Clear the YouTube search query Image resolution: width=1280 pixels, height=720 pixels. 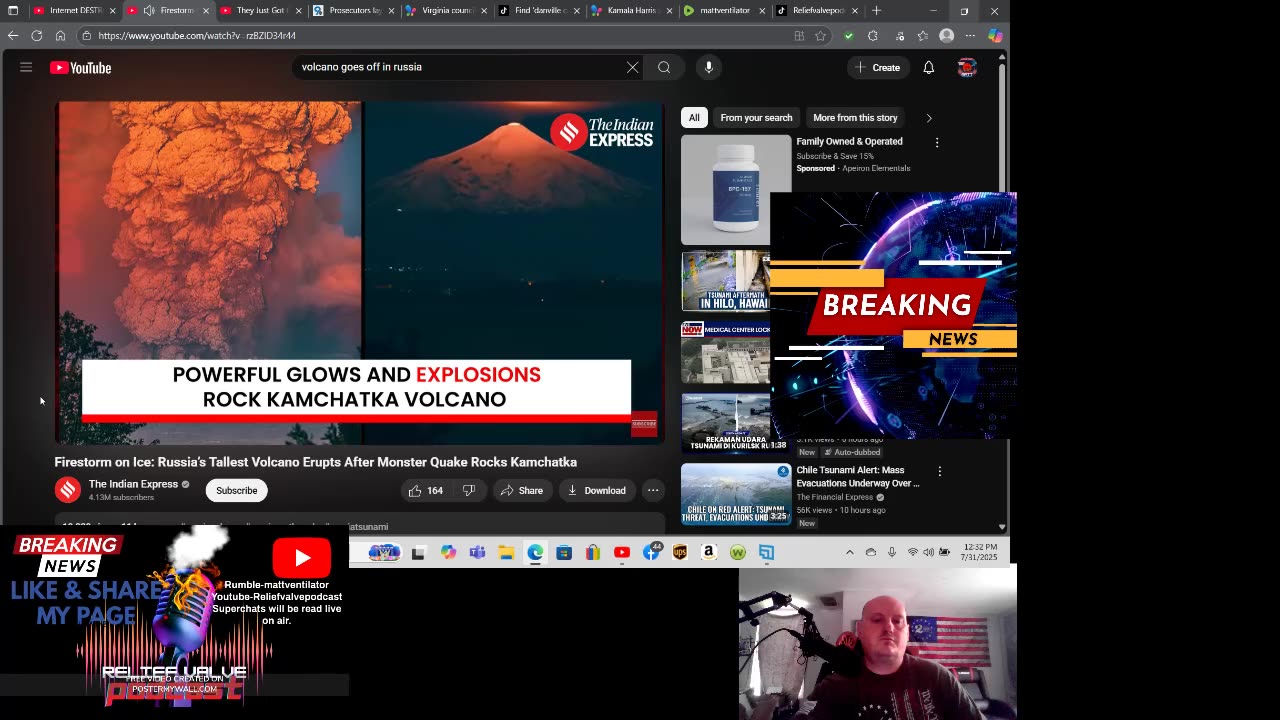coord(632,67)
